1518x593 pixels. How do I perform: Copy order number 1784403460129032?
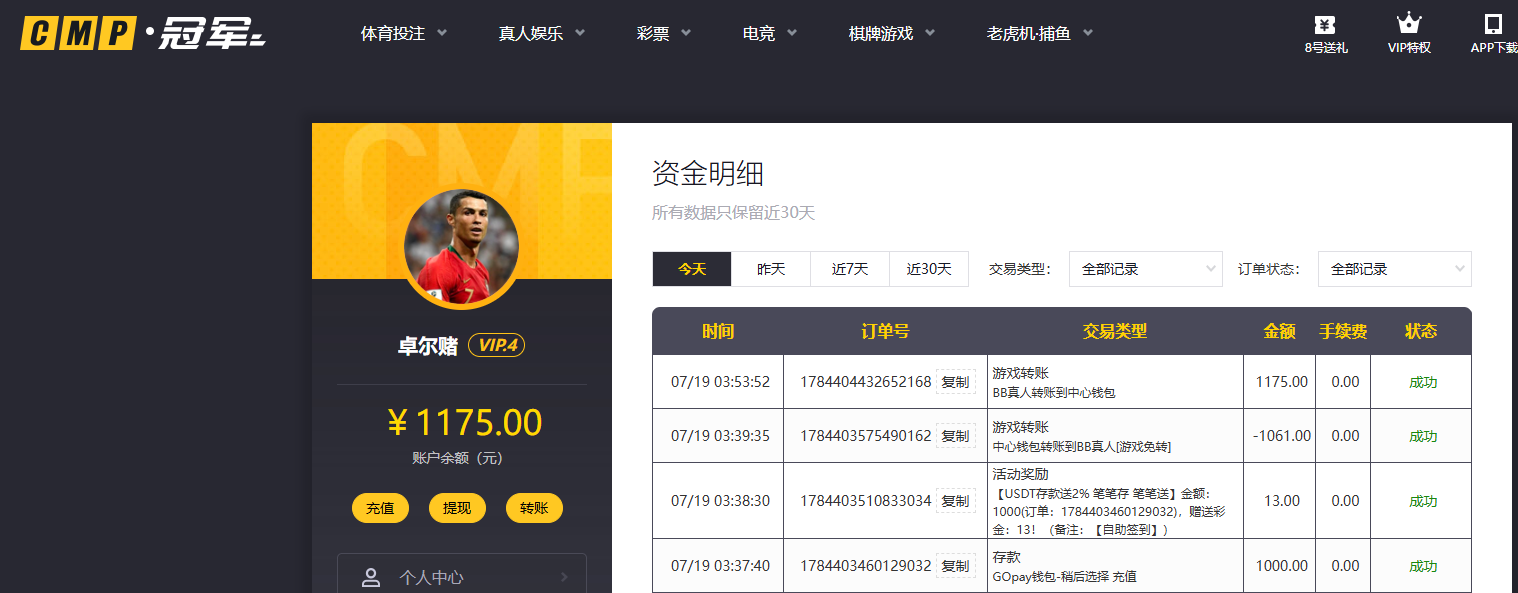coord(955,566)
